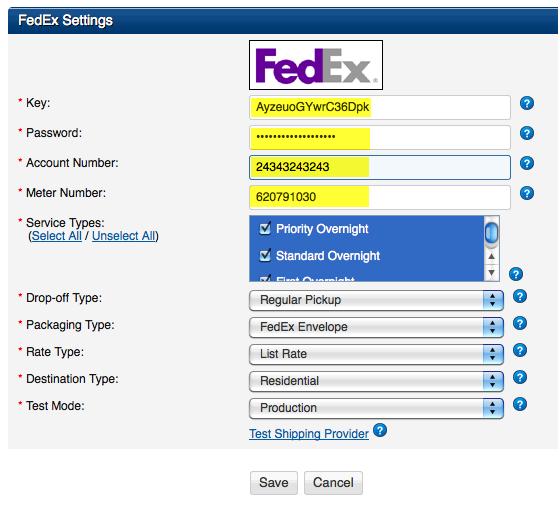Click inside the Password input field
This screenshot has width=558, height=510.
tap(380, 137)
